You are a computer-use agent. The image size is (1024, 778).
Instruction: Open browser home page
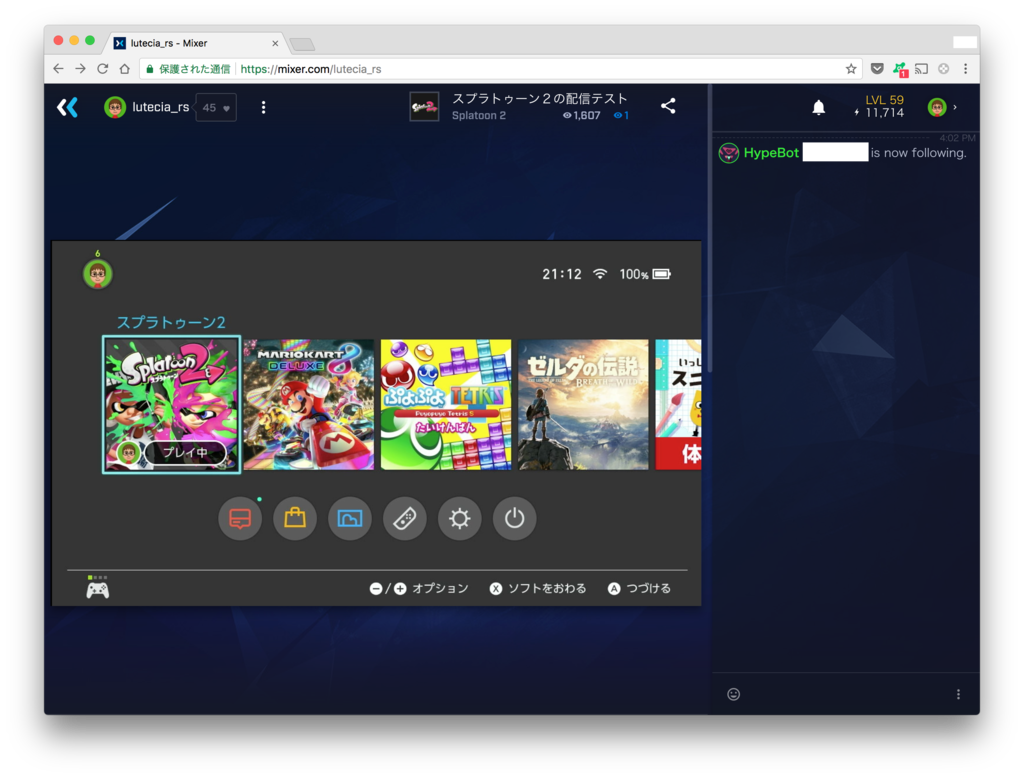(125, 69)
